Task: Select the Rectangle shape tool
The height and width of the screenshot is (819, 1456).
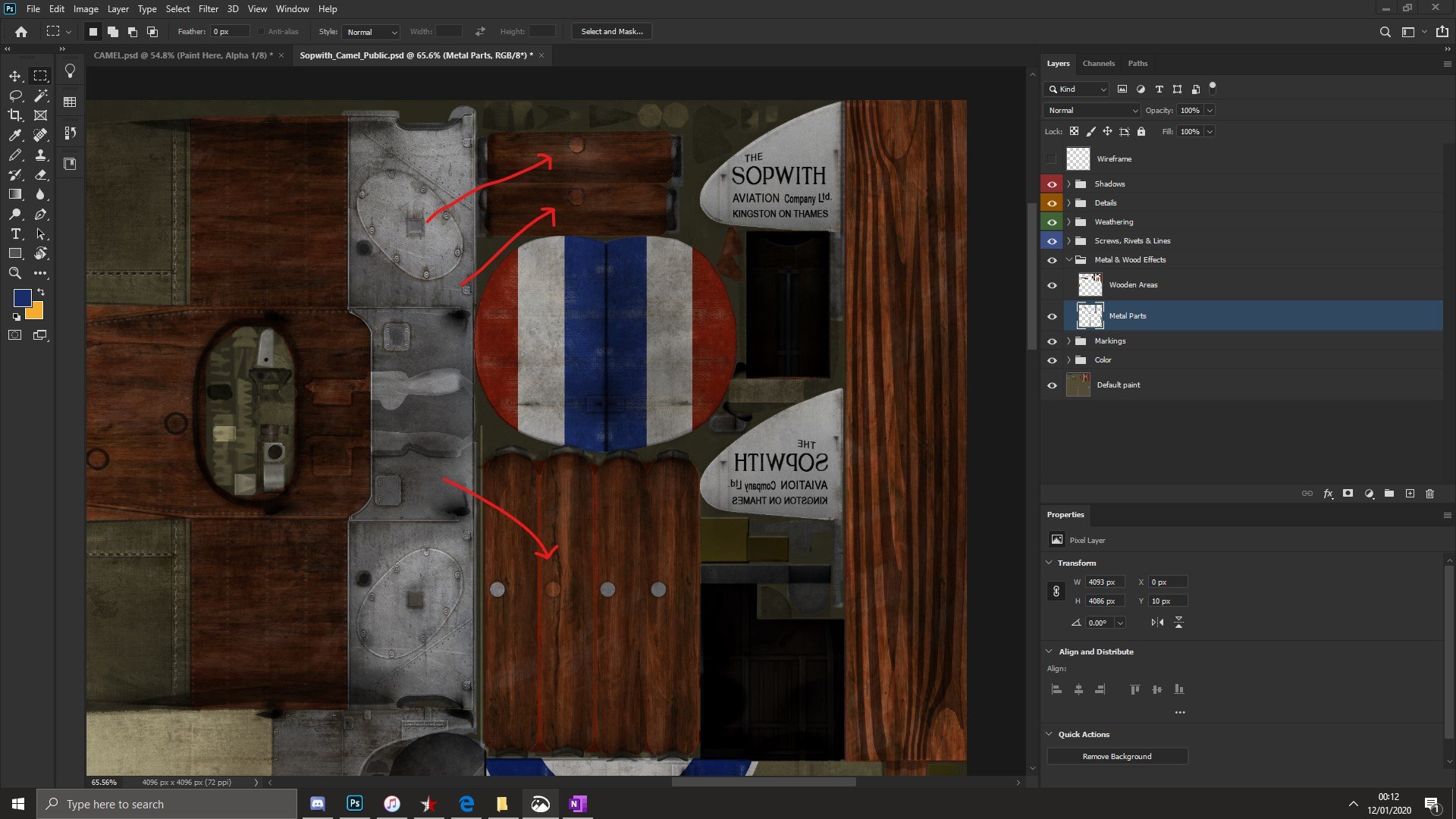Action: (15, 253)
